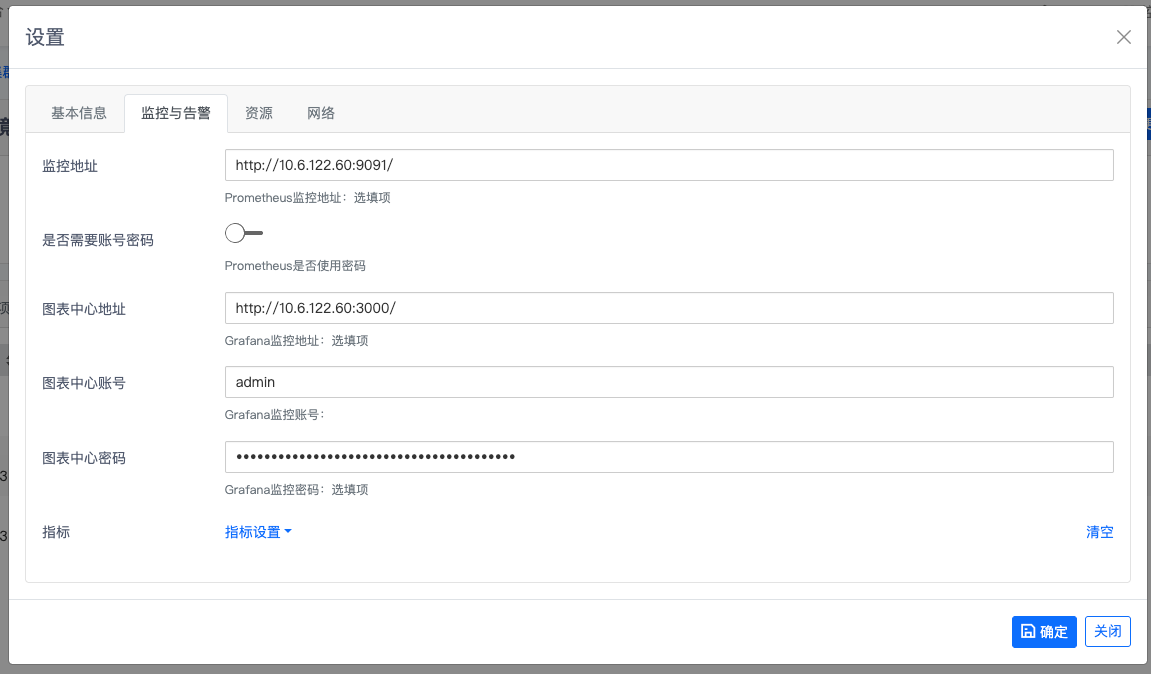Click the 监控地址 field label
The image size is (1151, 674).
click(x=70, y=166)
